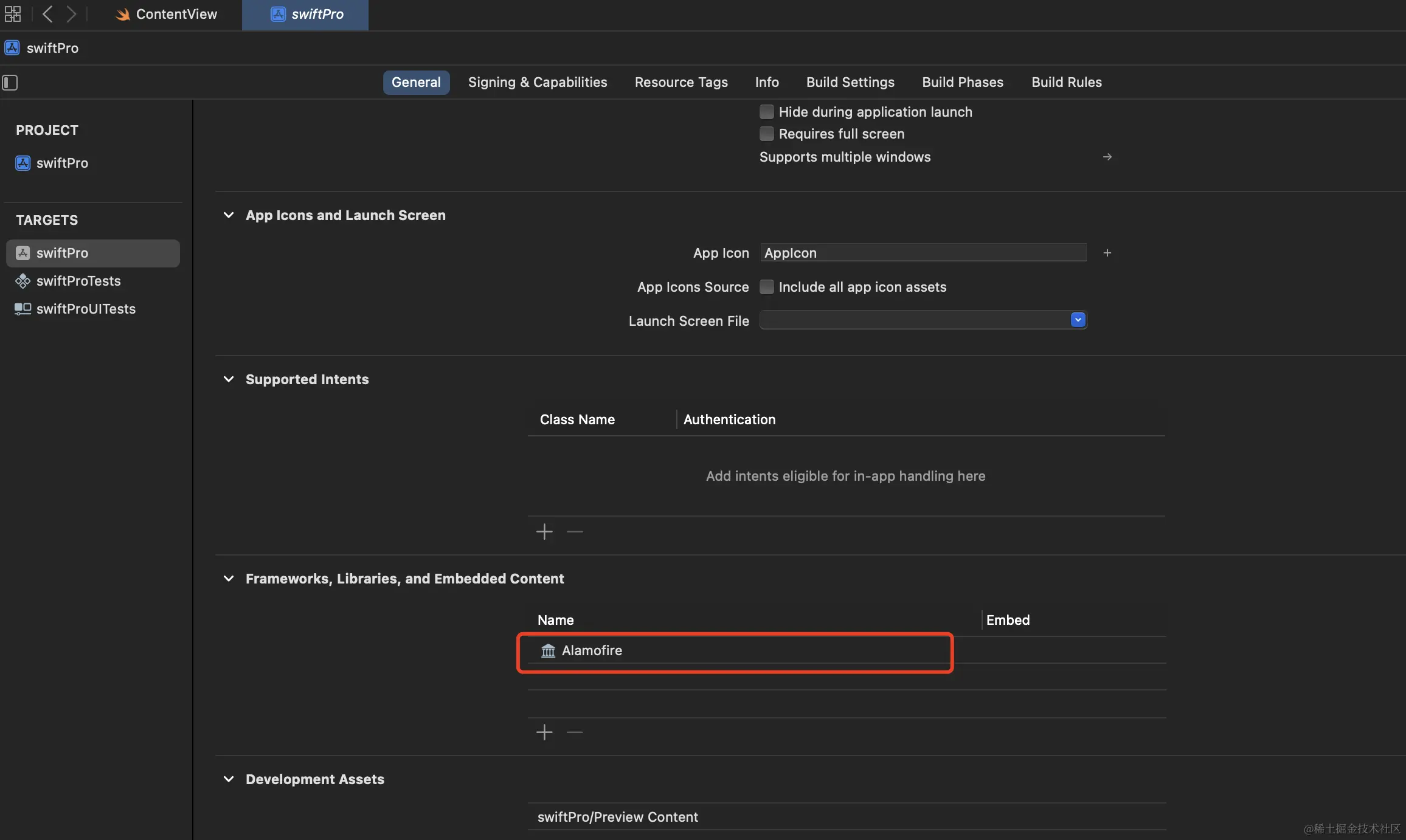Add a framework with the plus button
Image resolution: width=1406 pixels, height=840 pixels.
point(544,732)
